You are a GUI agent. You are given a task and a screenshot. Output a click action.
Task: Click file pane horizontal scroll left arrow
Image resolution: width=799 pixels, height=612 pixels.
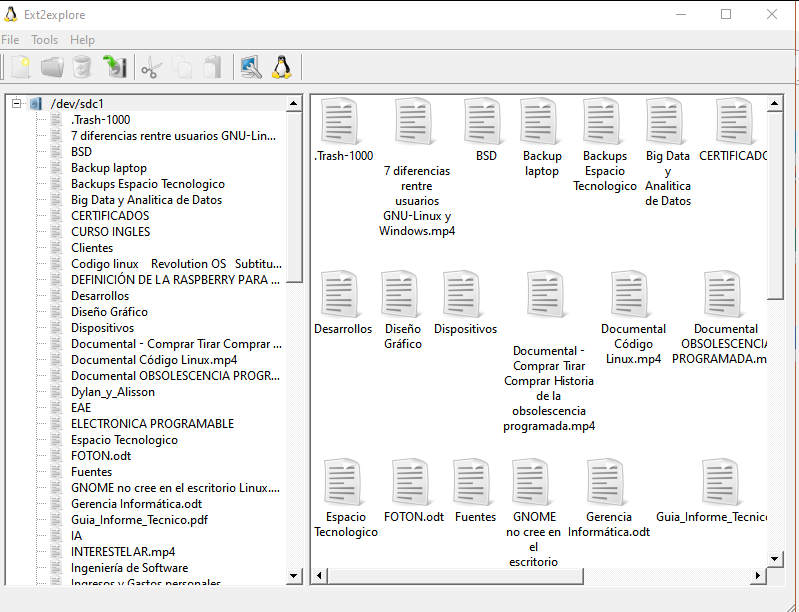tap(319, 576)
